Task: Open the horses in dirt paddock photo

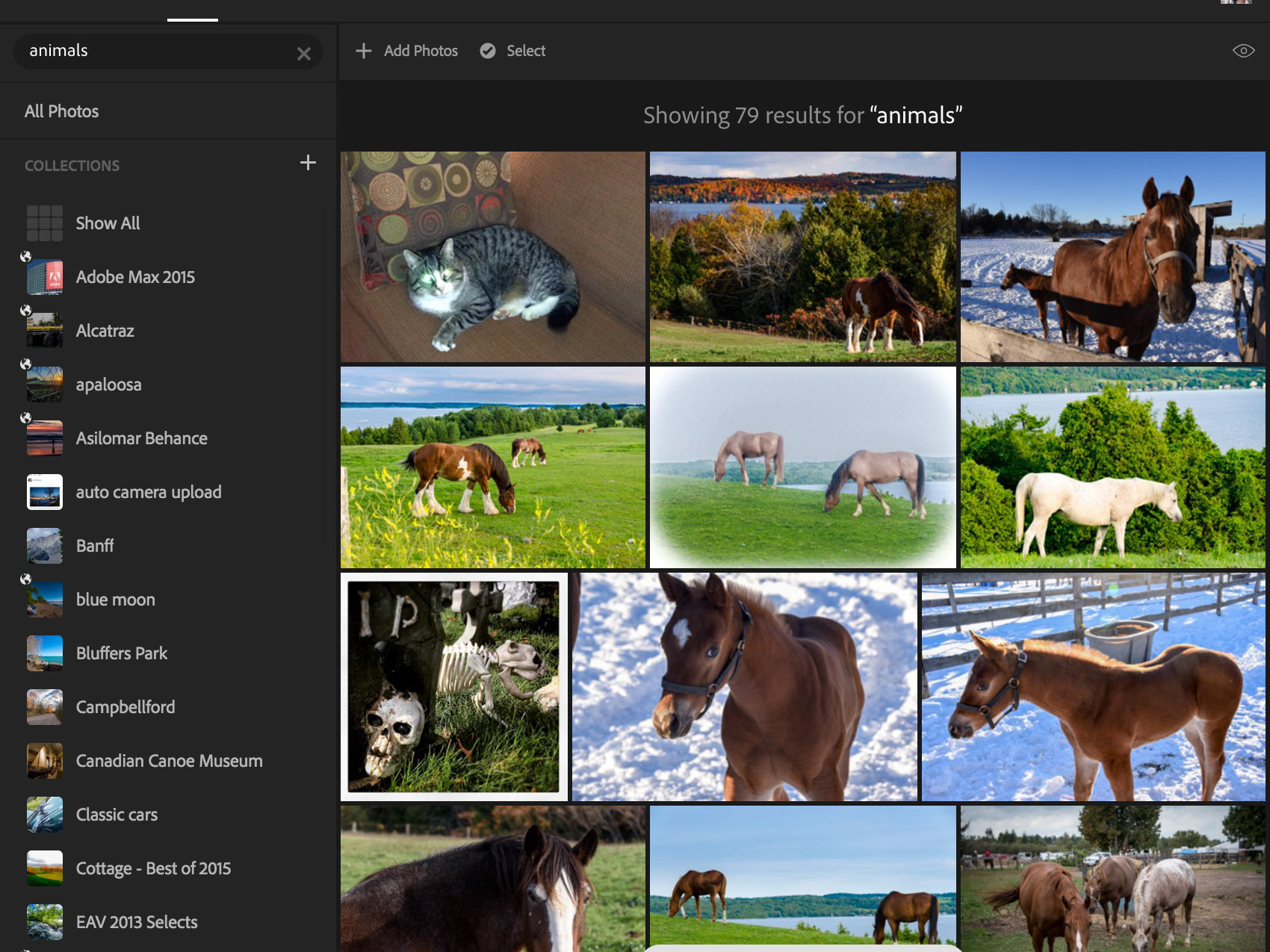Action: pyautogui.click(x=1113, y=879)
